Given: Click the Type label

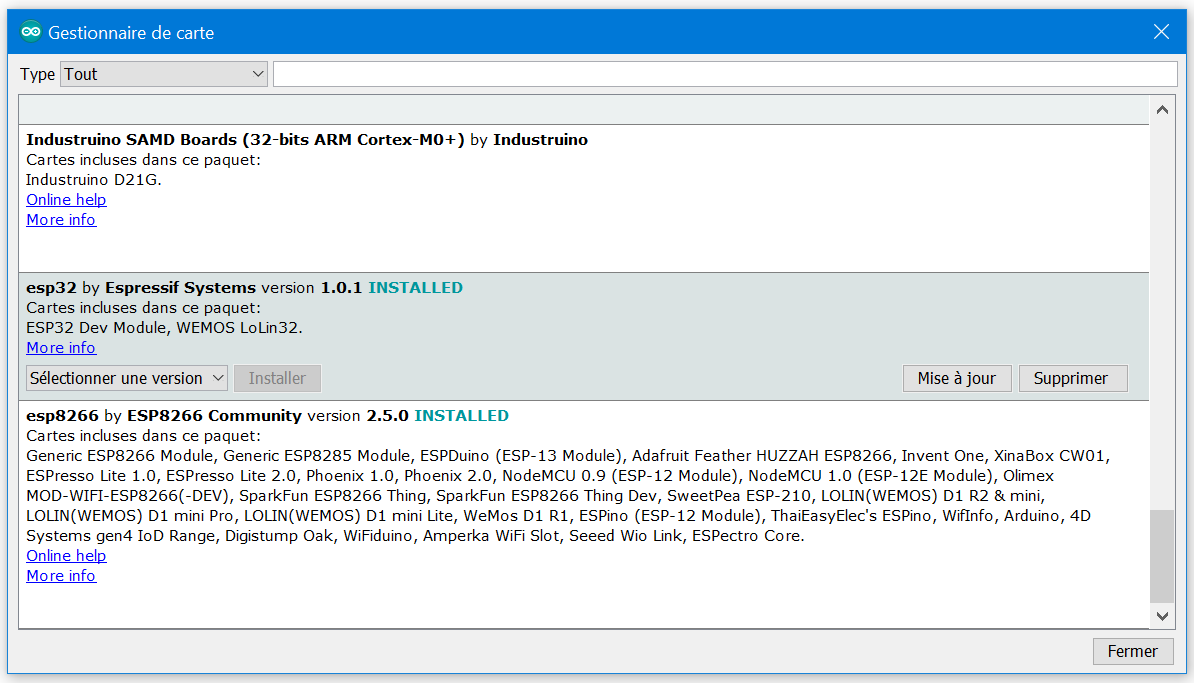Looking at the screenshot, I should (x=37, y=74).
